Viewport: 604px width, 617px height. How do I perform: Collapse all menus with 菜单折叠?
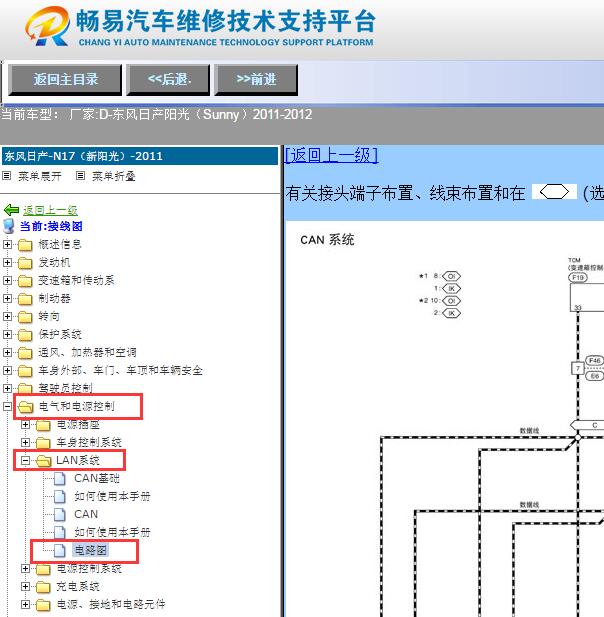click(x=114, y=176)
